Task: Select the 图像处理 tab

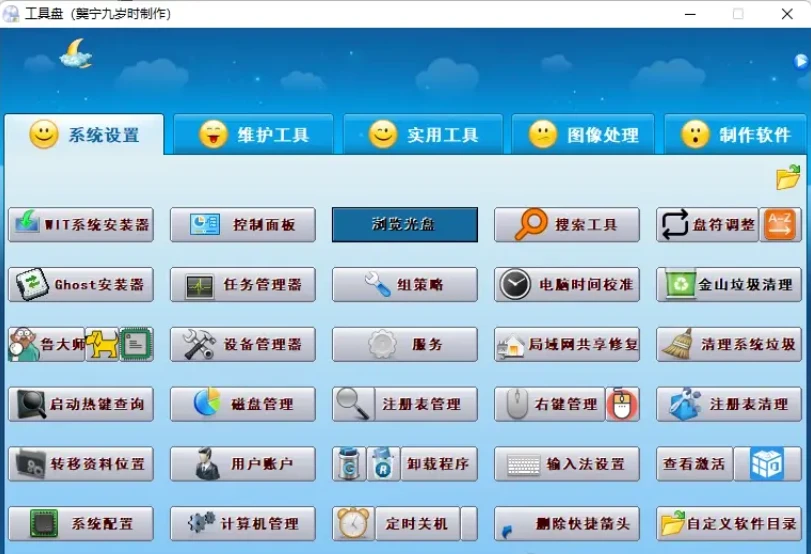Action: click(x=583, y=134)
